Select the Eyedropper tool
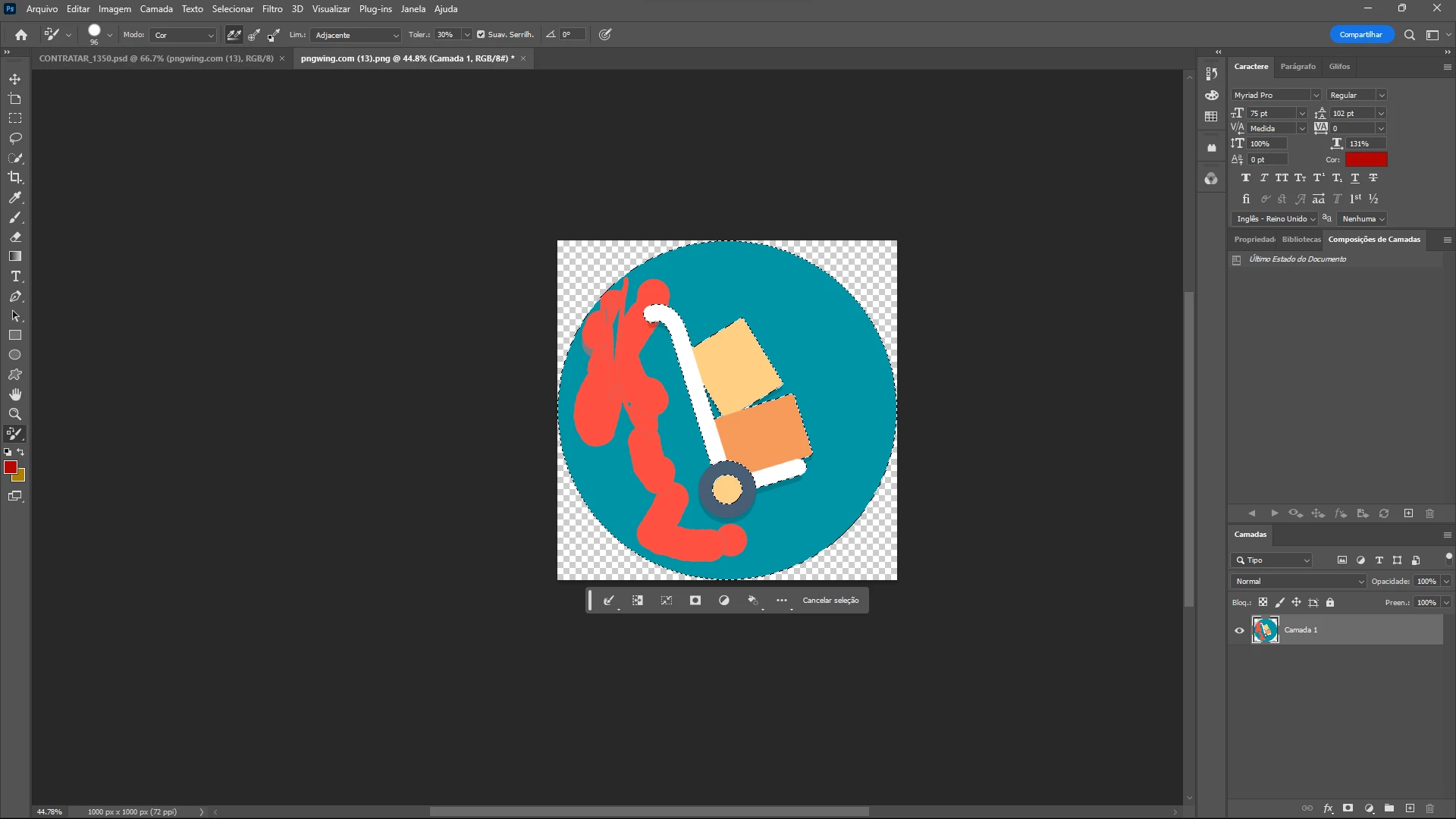 tap(15, 197)
